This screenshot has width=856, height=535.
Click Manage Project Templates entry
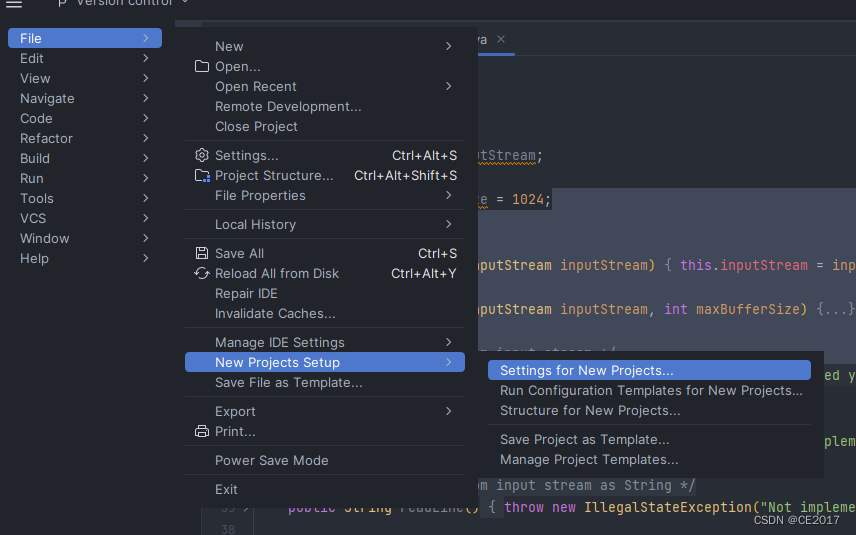[x=589, y=460]
